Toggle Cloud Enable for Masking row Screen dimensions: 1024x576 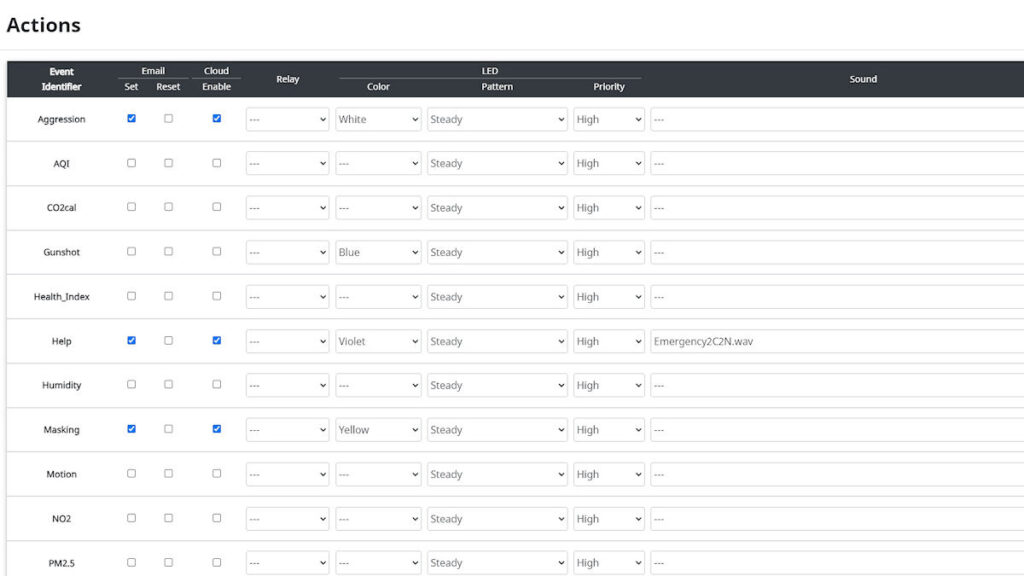coord(216,430)
